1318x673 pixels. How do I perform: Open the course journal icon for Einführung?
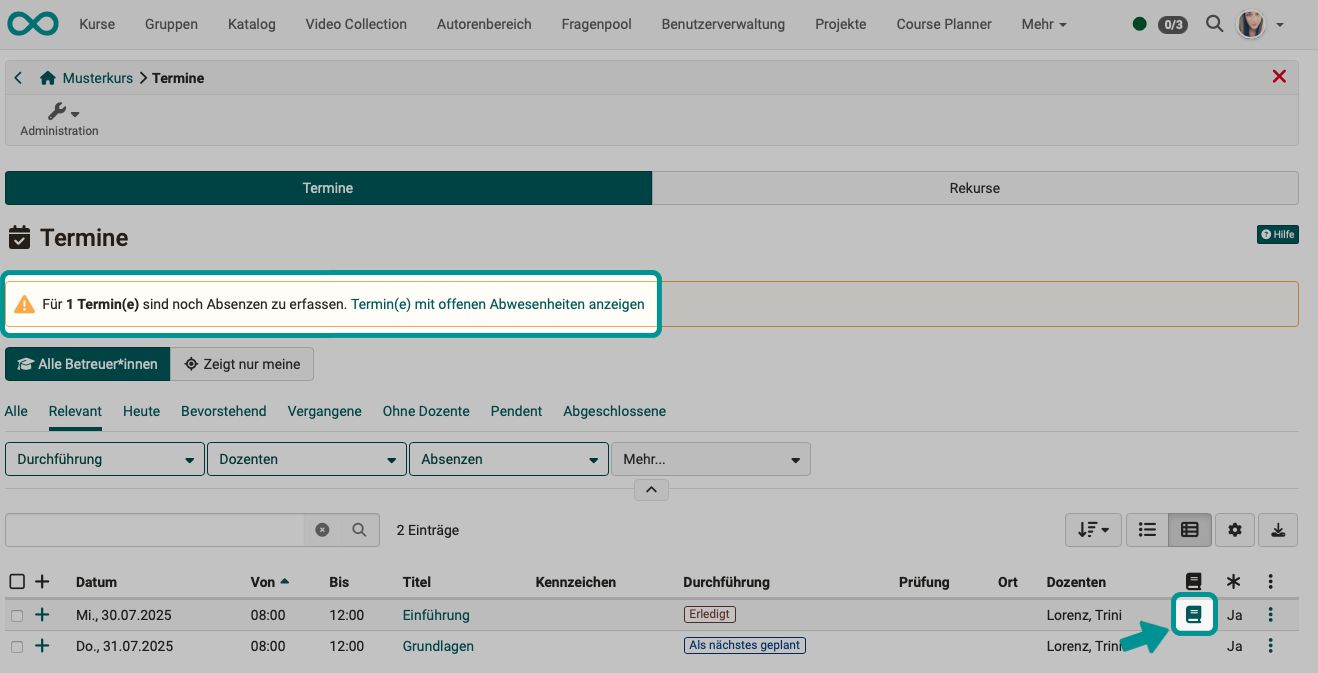(1194, 615)
